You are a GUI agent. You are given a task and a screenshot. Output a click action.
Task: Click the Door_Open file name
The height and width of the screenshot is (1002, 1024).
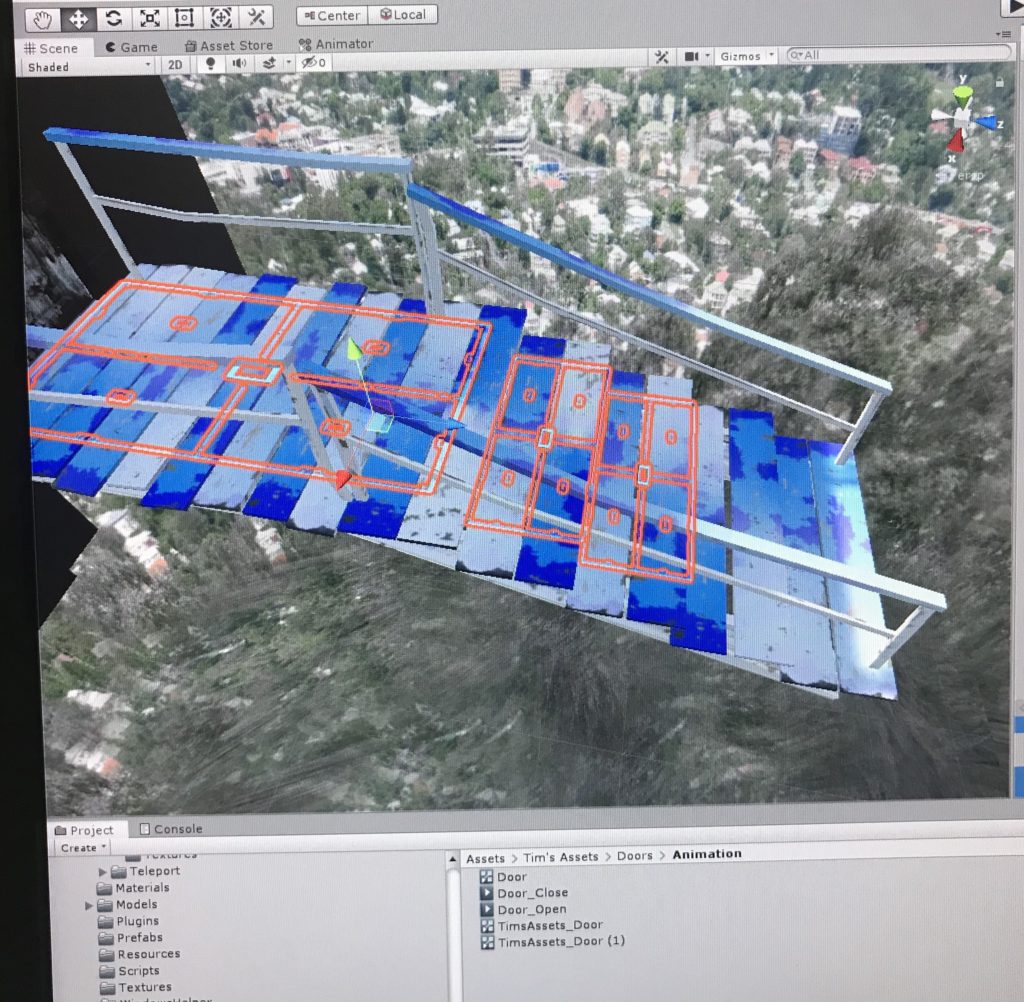[532, 909]
